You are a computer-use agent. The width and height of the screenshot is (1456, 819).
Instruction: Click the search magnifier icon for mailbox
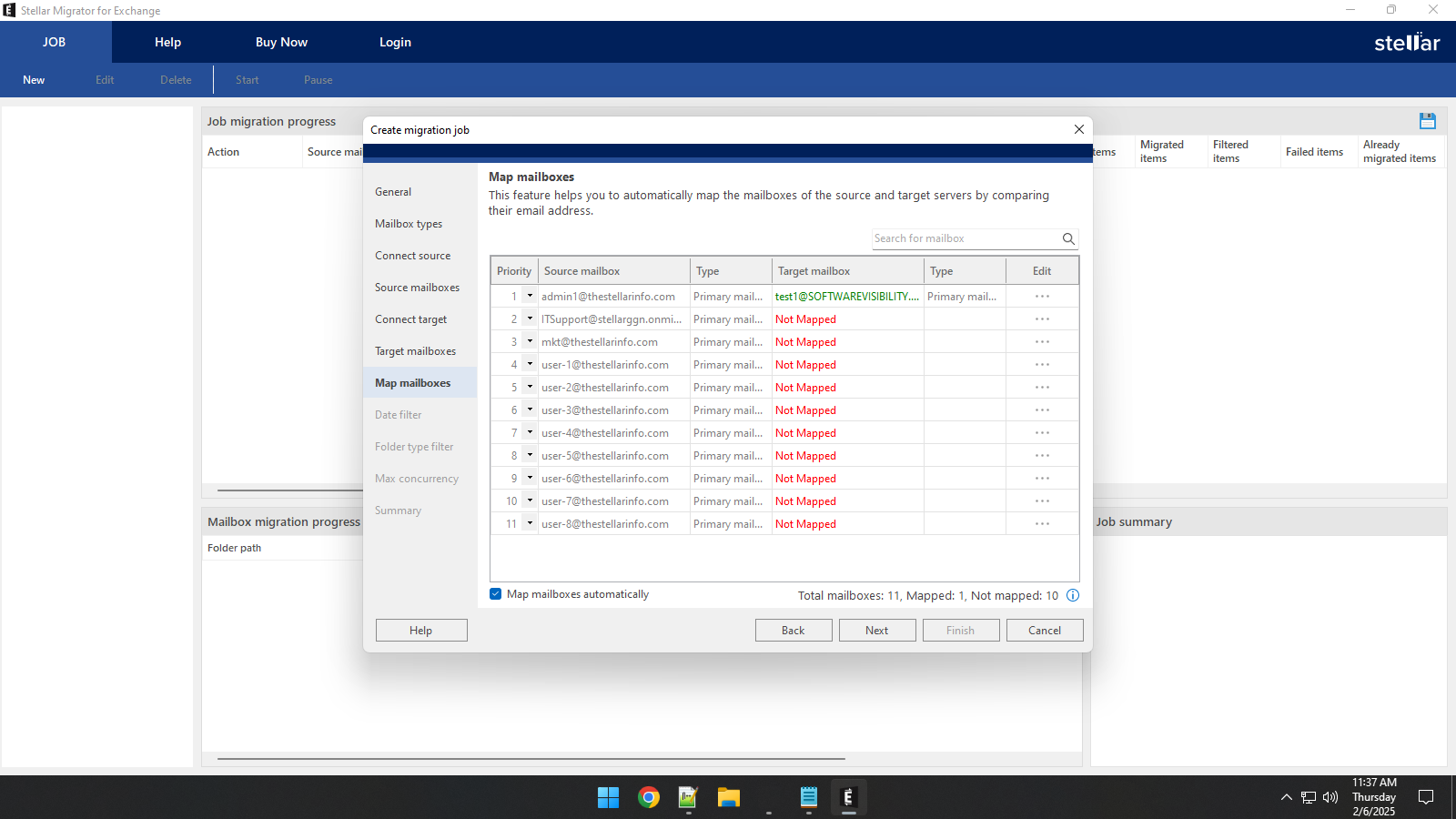point(1068,238)
